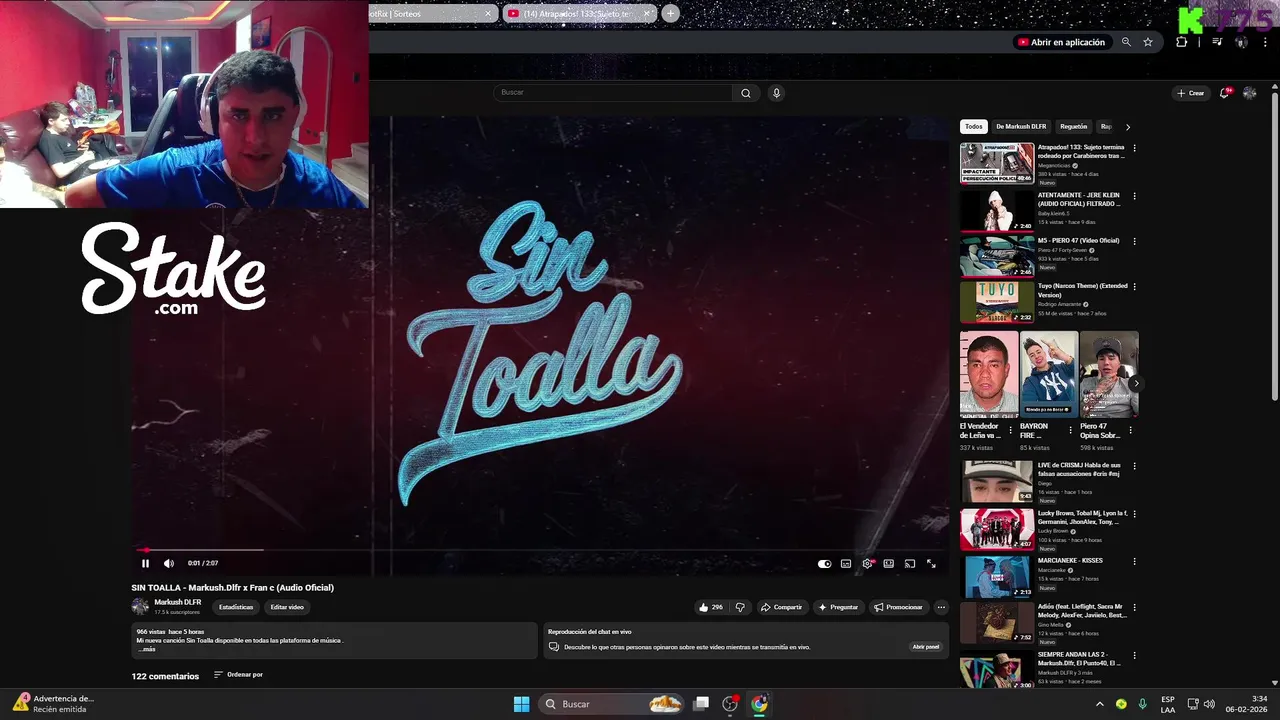
Task: Toggle the autoplay switch in player
Action: pyautogui.click(x=824, y=564)
